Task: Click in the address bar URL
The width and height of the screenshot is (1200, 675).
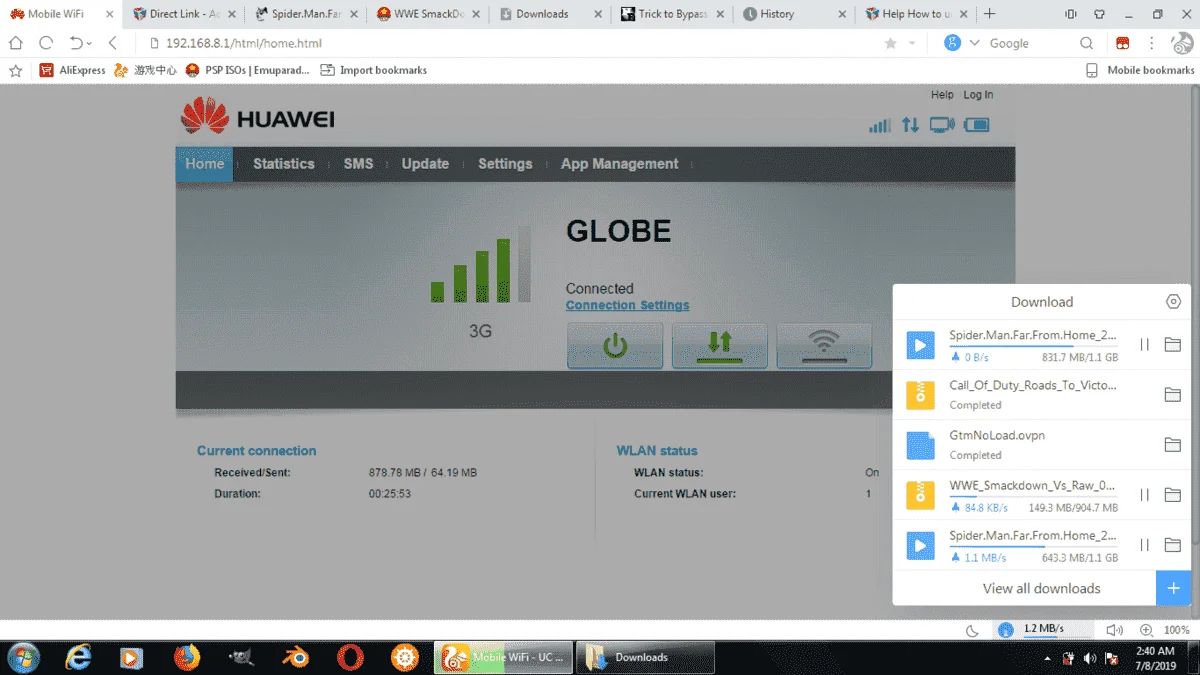Action: coord(243,43)
